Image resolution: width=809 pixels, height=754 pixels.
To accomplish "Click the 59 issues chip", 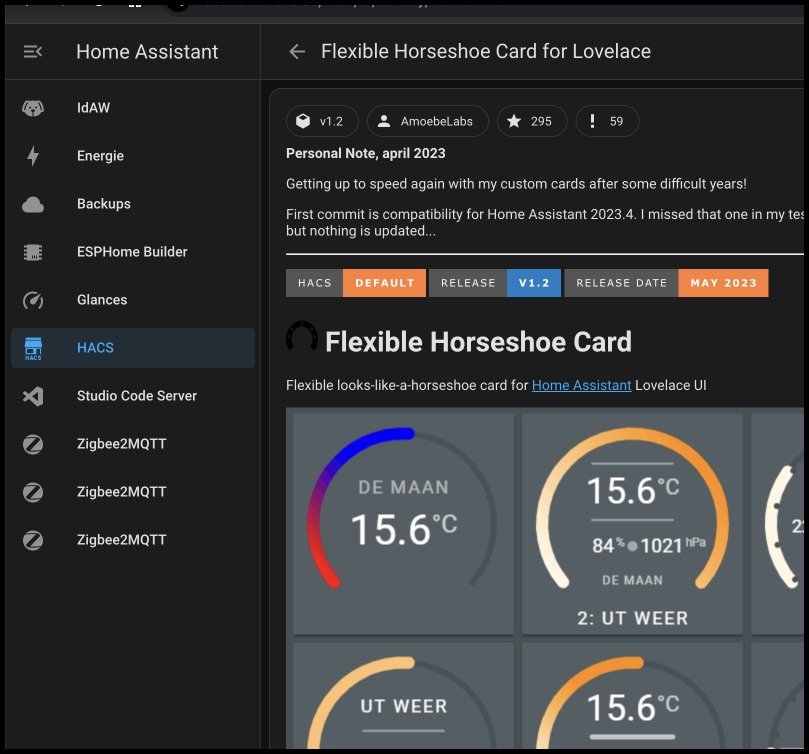I will tap(607, 122).
